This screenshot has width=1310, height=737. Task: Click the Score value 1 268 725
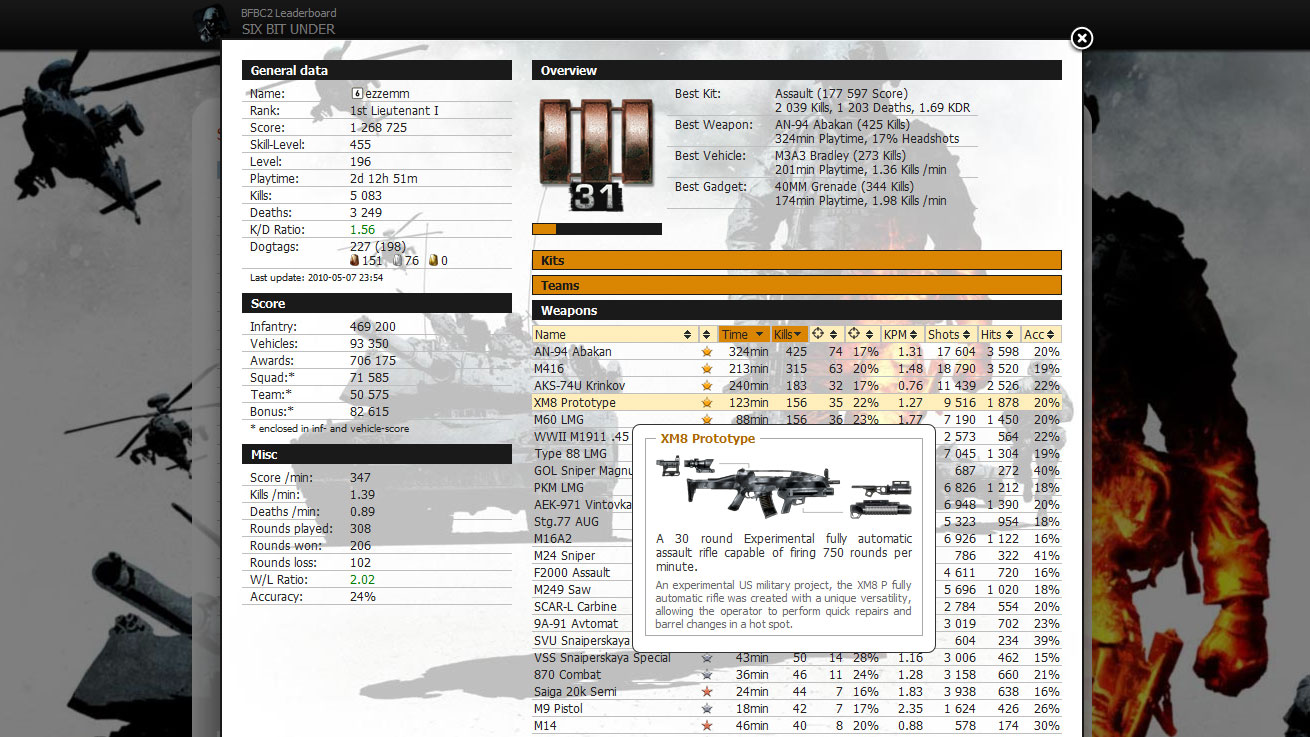tap(379, 128)
